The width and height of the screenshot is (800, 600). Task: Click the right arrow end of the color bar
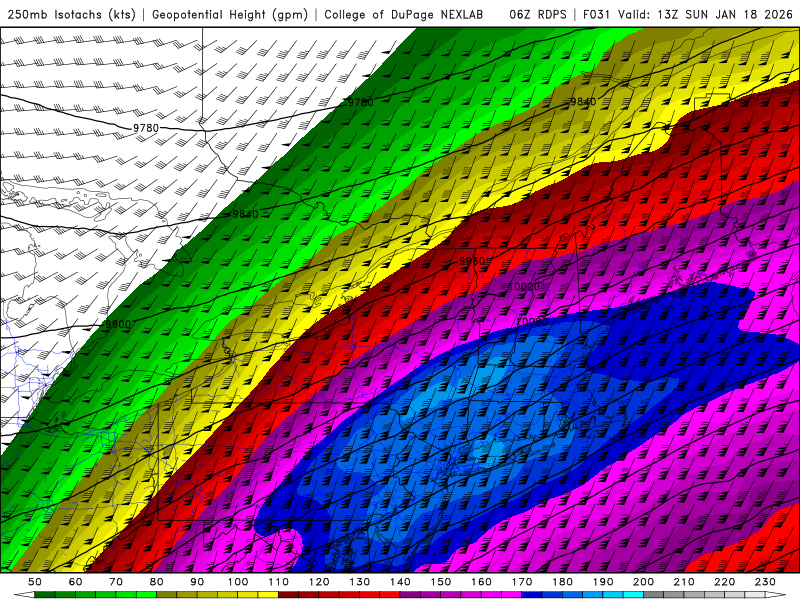(x=776, y=595)
